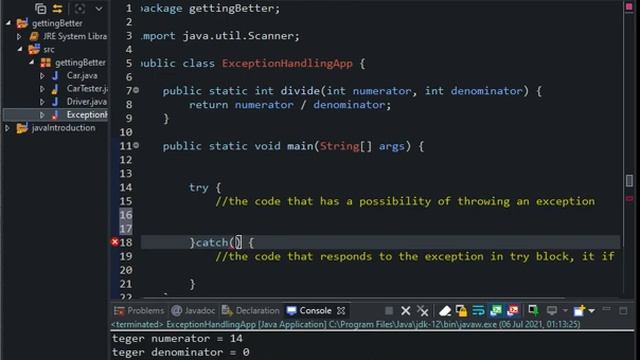Toggle Word Wrap in console

478,311
